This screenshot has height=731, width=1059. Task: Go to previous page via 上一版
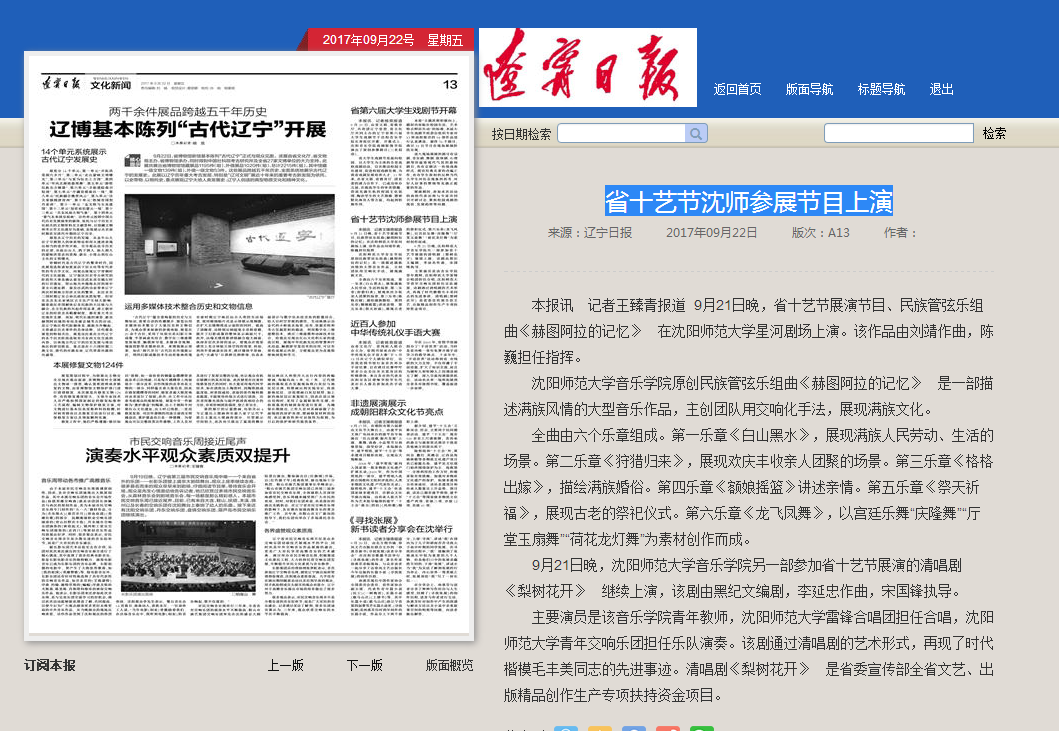[285, 665]
